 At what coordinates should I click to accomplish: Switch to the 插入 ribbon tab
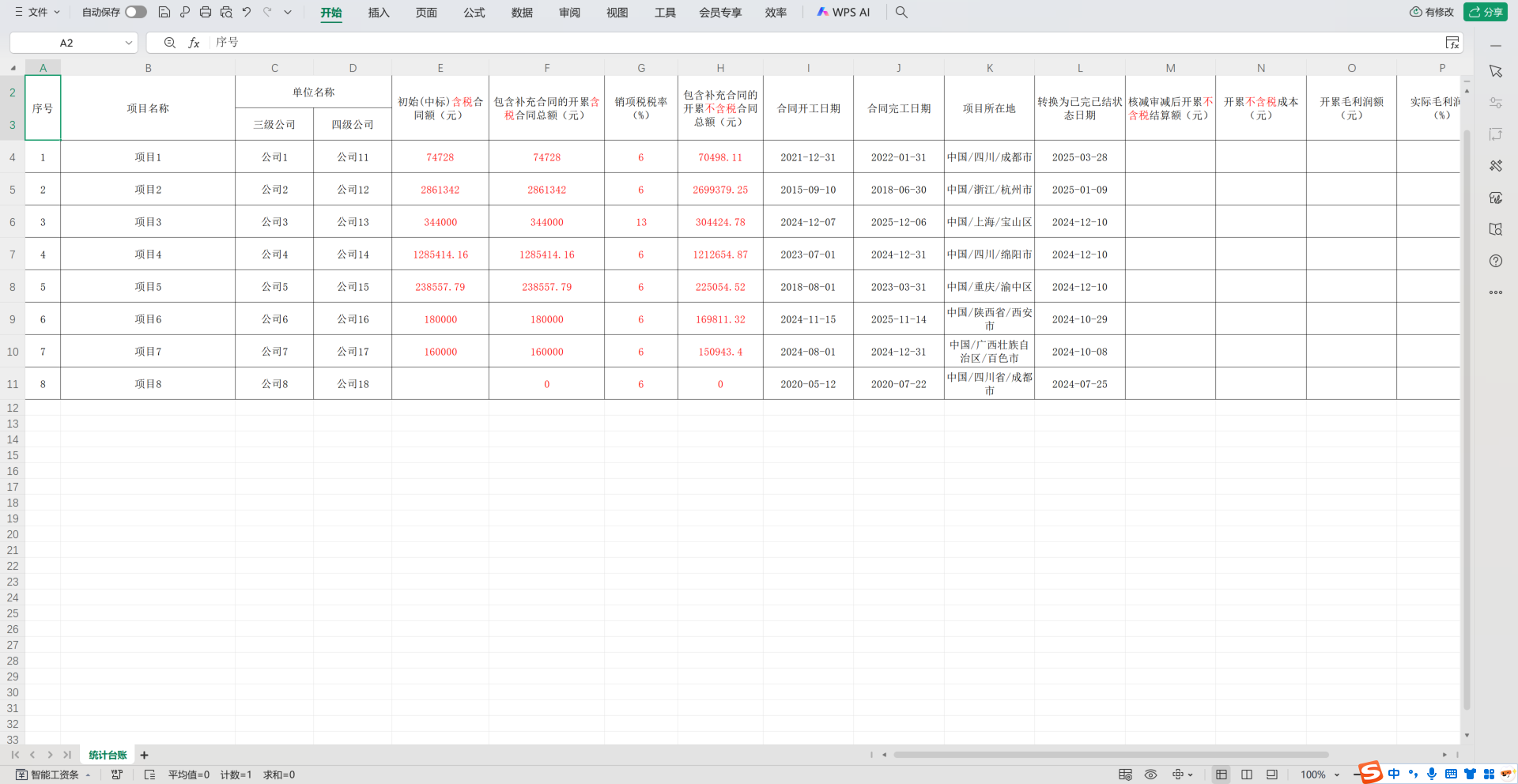coord(379,13)
